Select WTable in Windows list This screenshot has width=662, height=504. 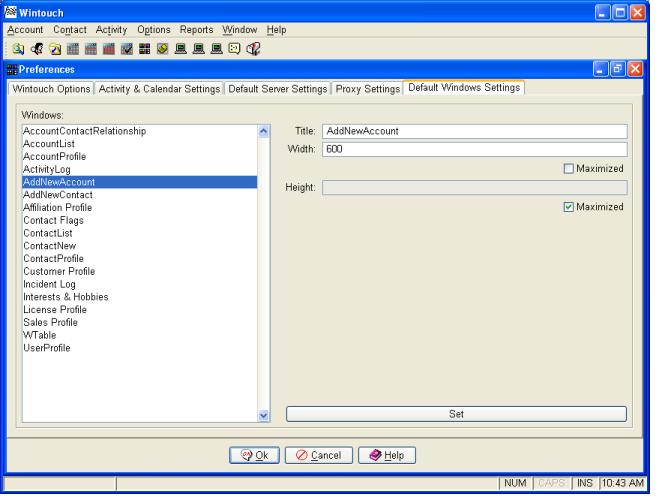[139, 335]
